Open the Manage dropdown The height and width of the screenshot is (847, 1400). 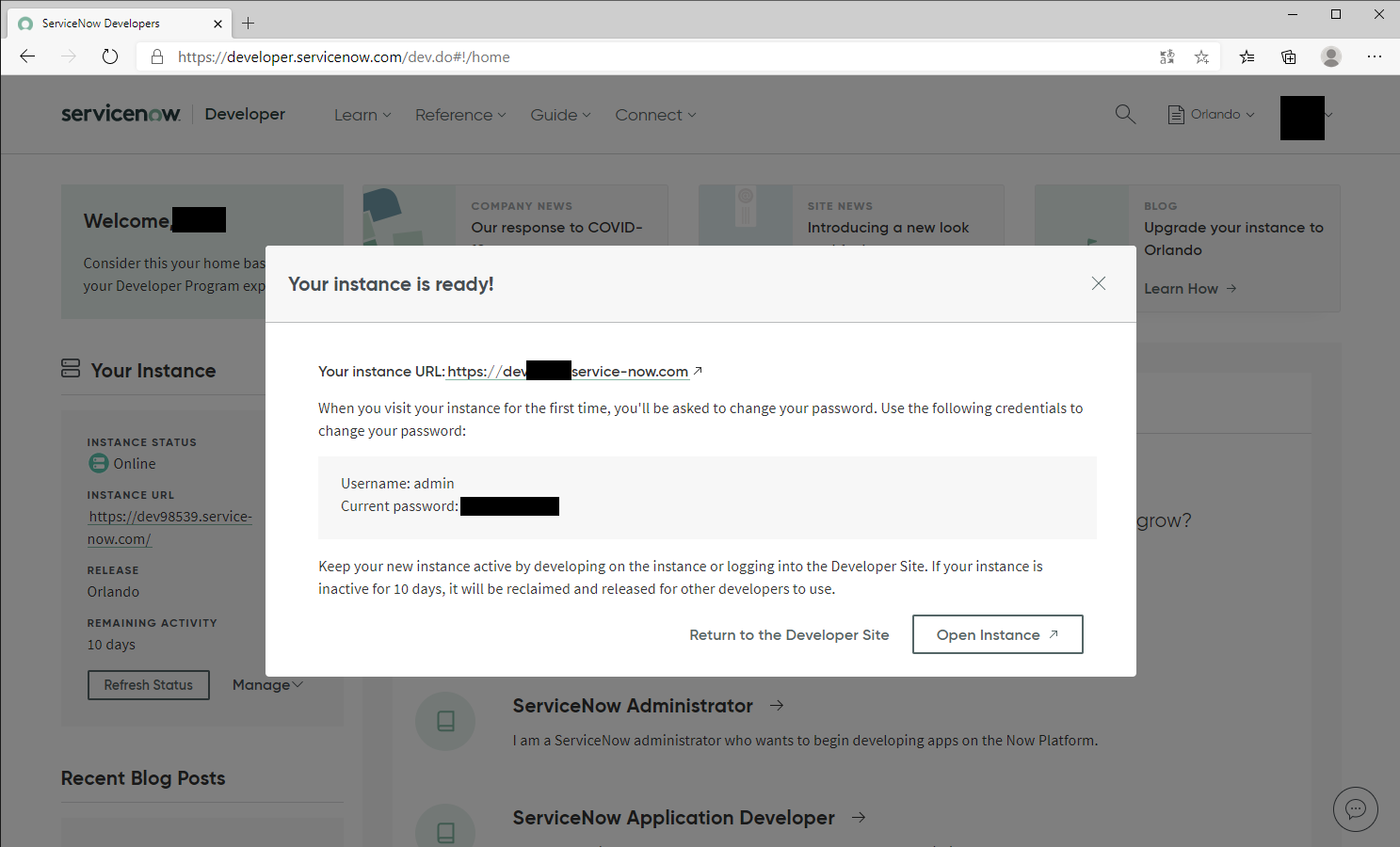[267, 685]
